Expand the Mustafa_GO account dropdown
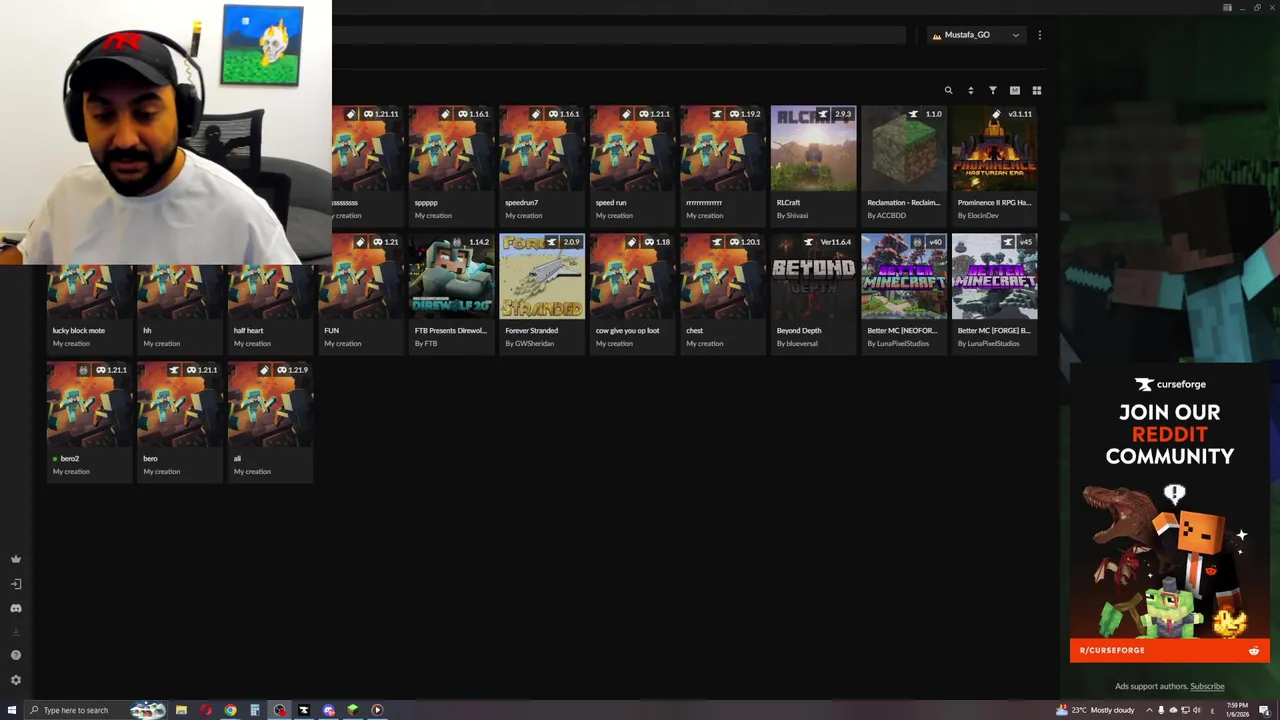 [x=975, y=35]
